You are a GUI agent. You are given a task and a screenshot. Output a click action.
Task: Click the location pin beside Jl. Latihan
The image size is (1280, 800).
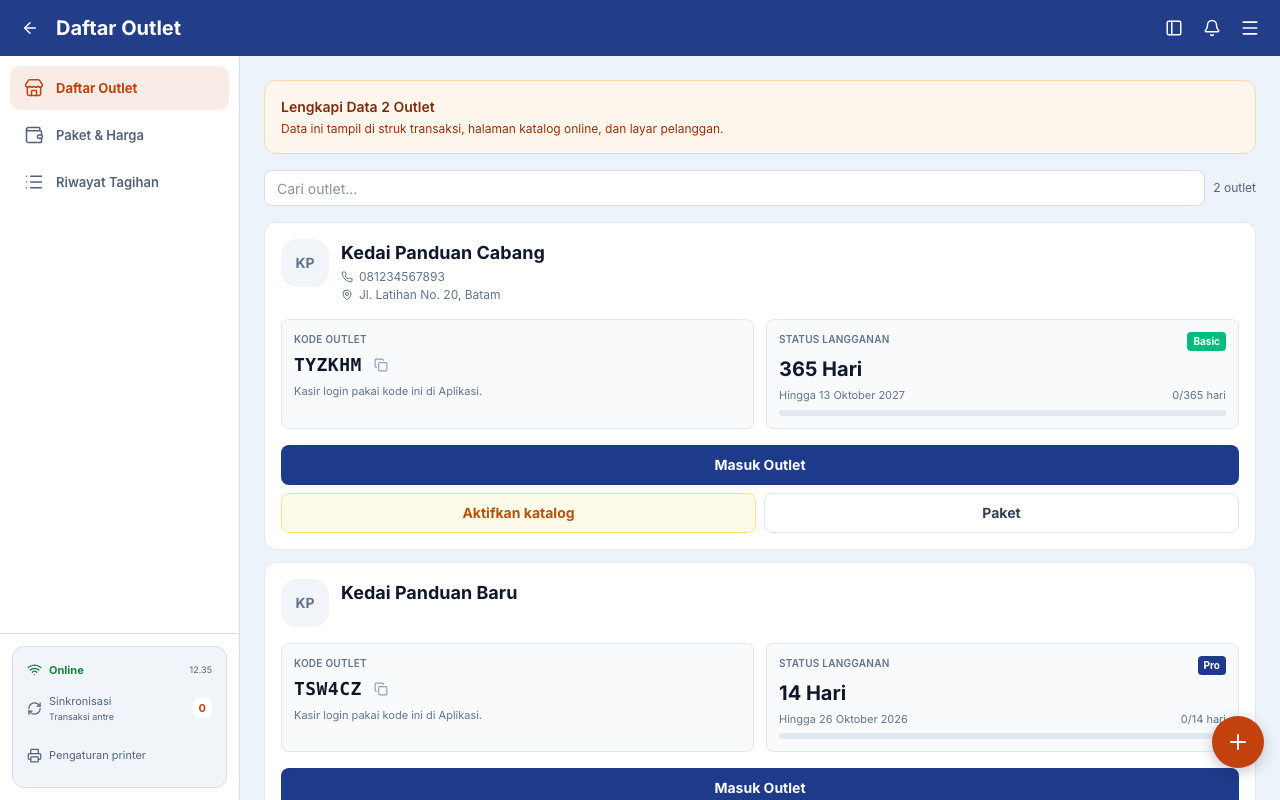[x=347, y=295]
